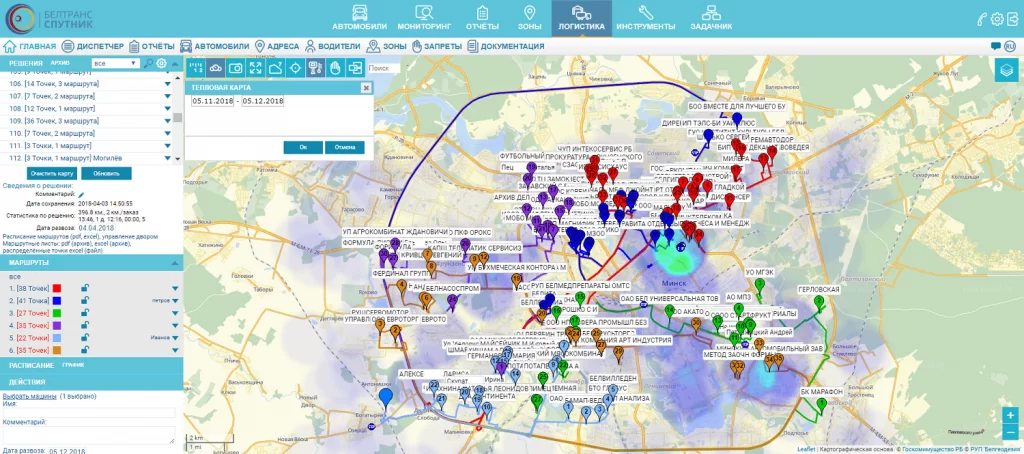Click the Очистить карту button
1024x454 pixels.
pyautogui.click(x=52, y=173)
